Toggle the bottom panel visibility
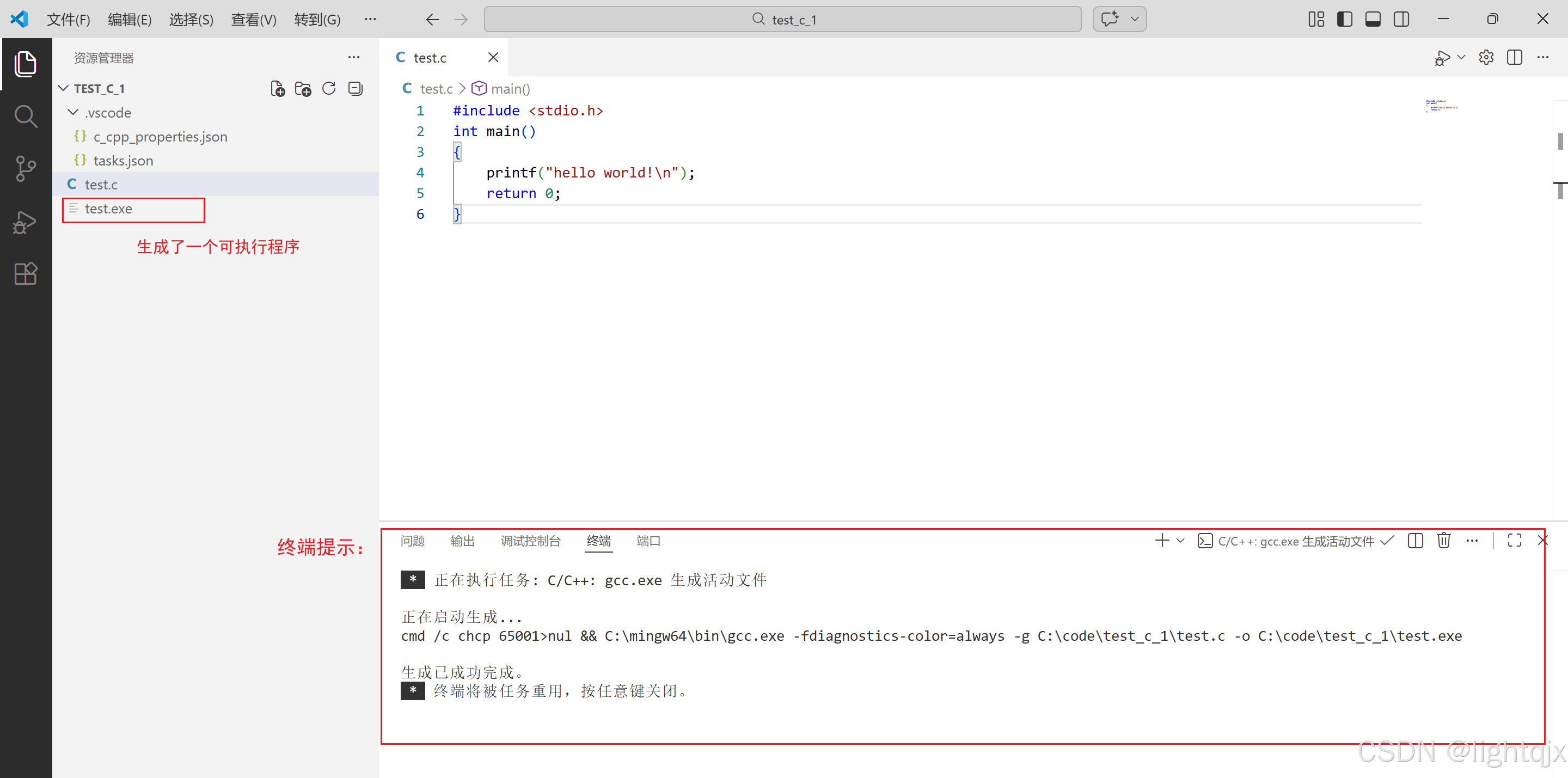This screenshot has height=778, width=1568. click(1373, 20)
